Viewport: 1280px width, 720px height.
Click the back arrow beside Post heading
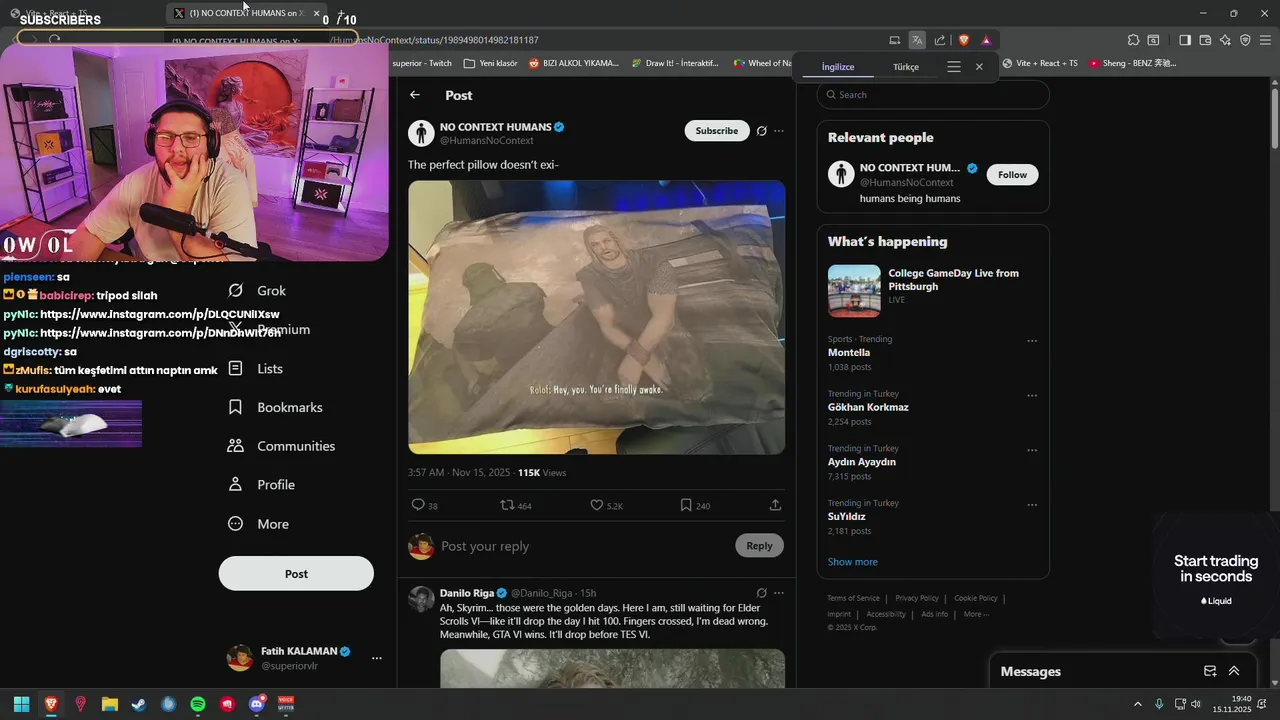415,95
